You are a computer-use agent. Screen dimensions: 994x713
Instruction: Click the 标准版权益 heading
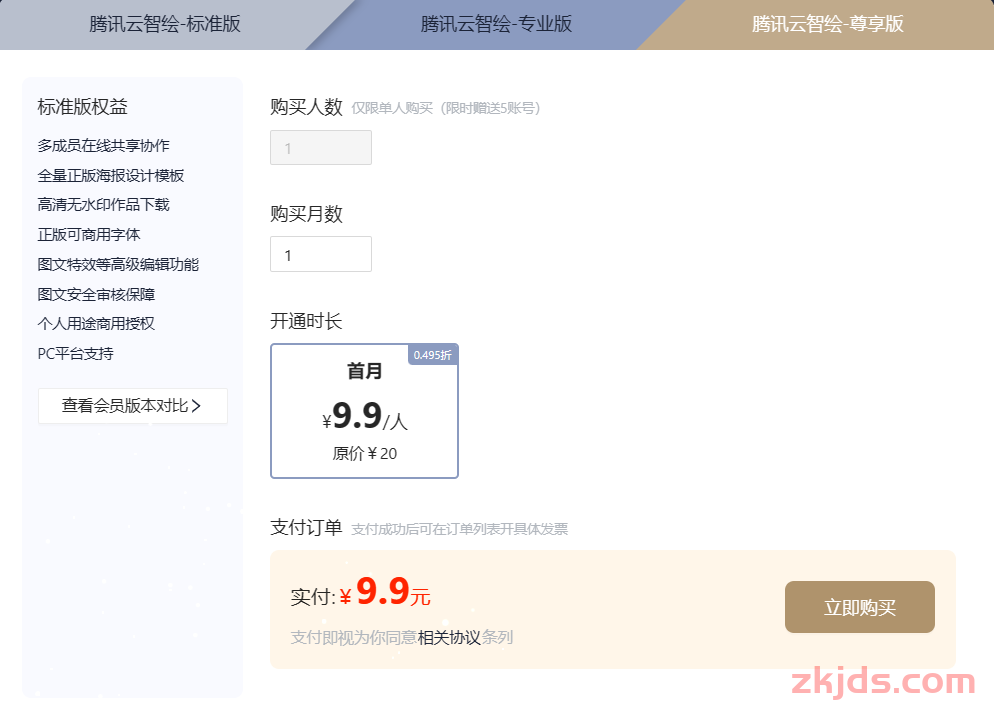(x=82, y=106)
